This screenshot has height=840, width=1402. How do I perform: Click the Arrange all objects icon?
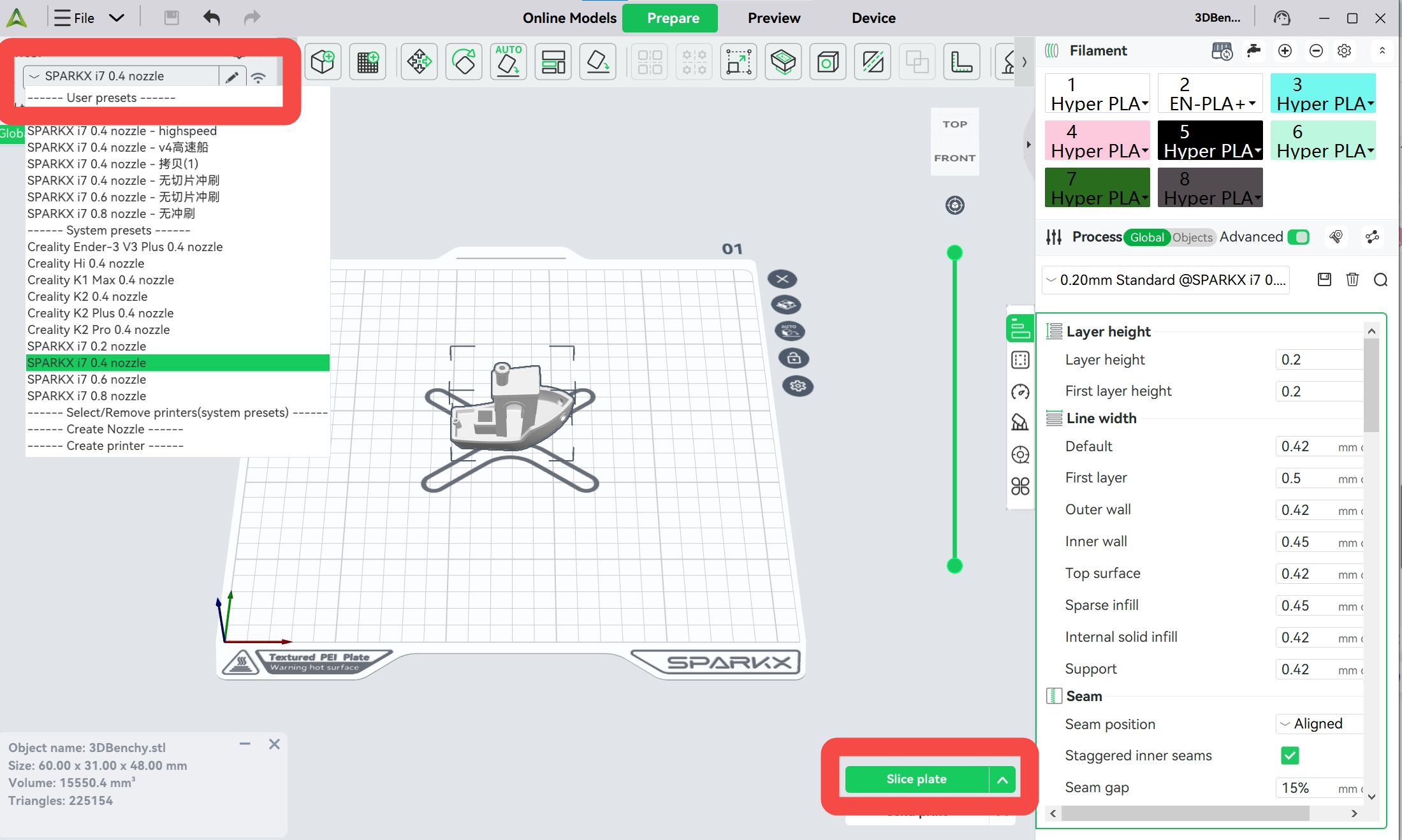click(553, 62)
